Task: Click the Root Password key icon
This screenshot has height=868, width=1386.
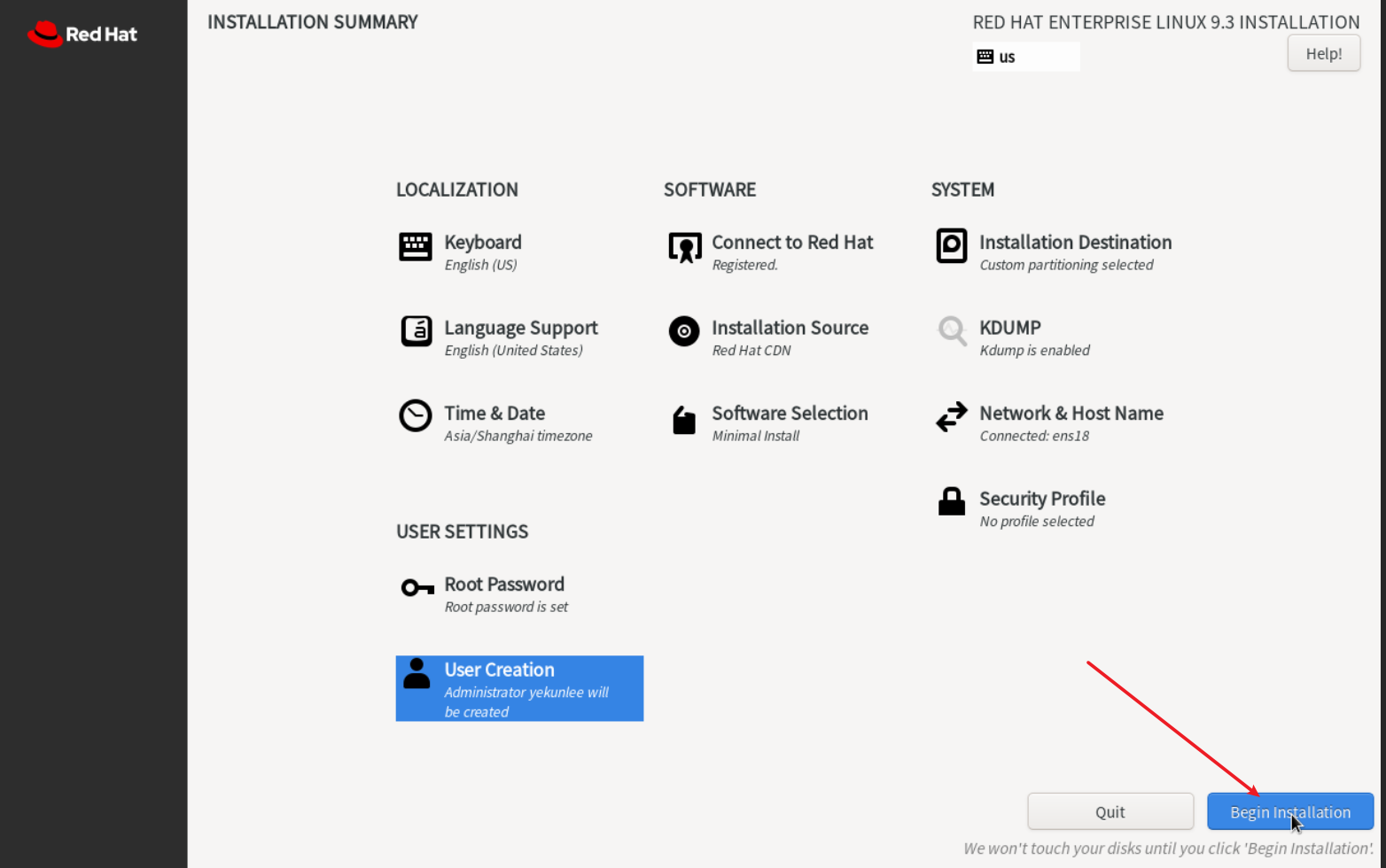Action: point(417,587)
